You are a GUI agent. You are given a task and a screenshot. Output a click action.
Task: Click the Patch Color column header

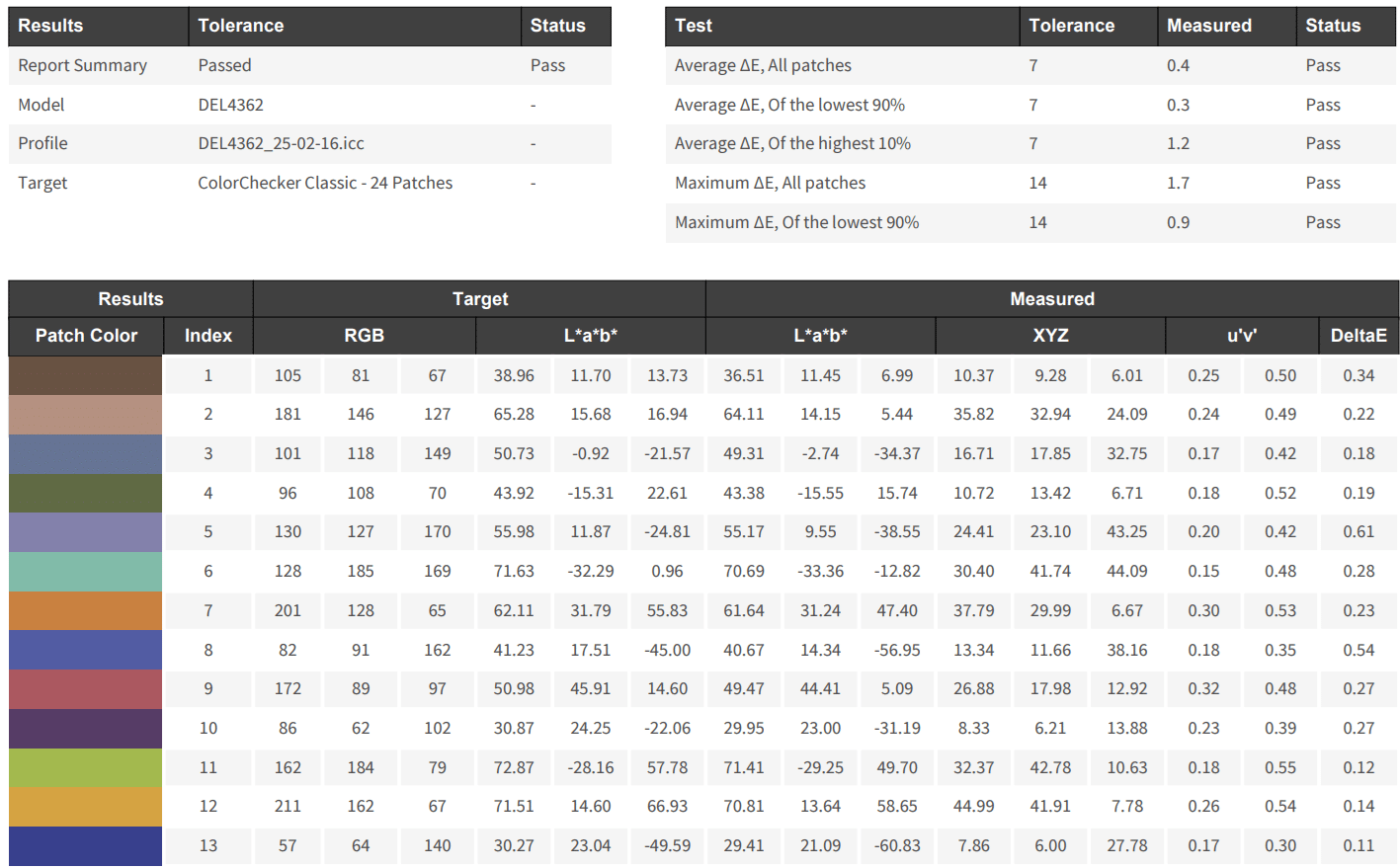tap(86, 336)
